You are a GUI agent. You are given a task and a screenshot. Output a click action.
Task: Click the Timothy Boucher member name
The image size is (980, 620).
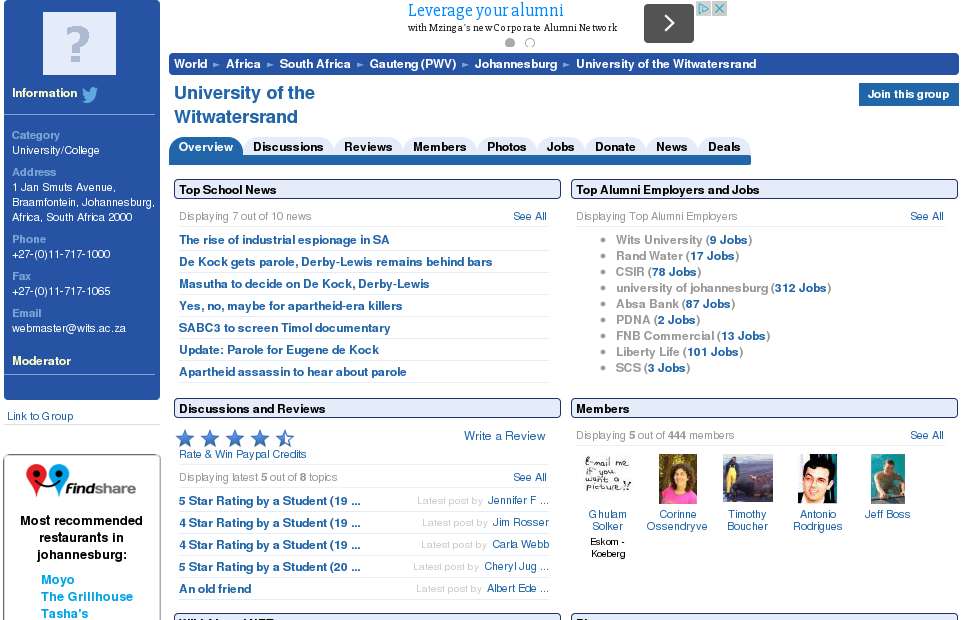click(x=747, y=520)
